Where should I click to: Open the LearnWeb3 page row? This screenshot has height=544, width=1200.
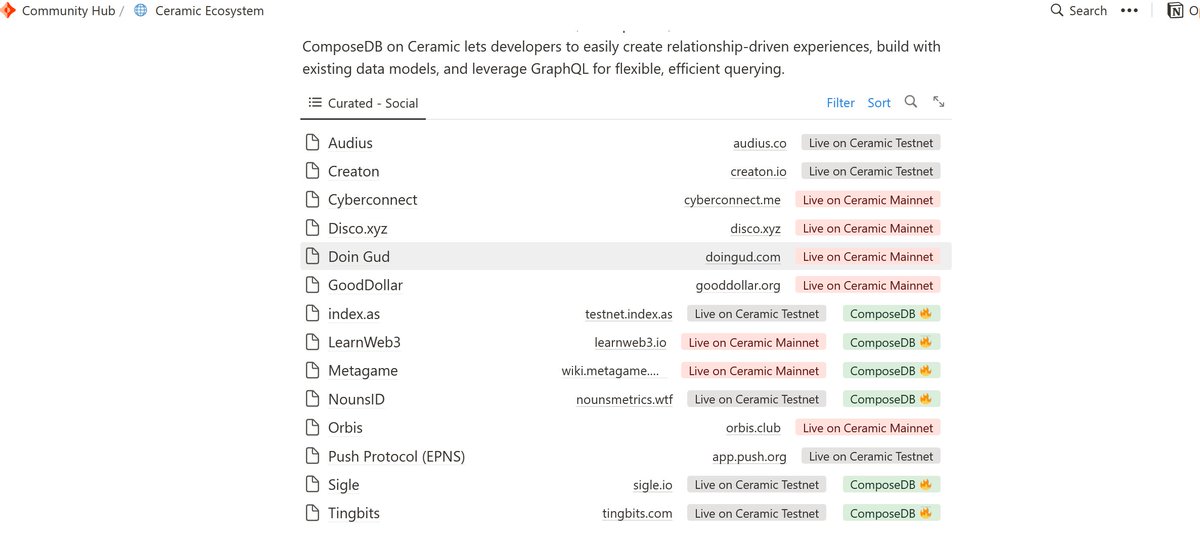tap(626, 342)
